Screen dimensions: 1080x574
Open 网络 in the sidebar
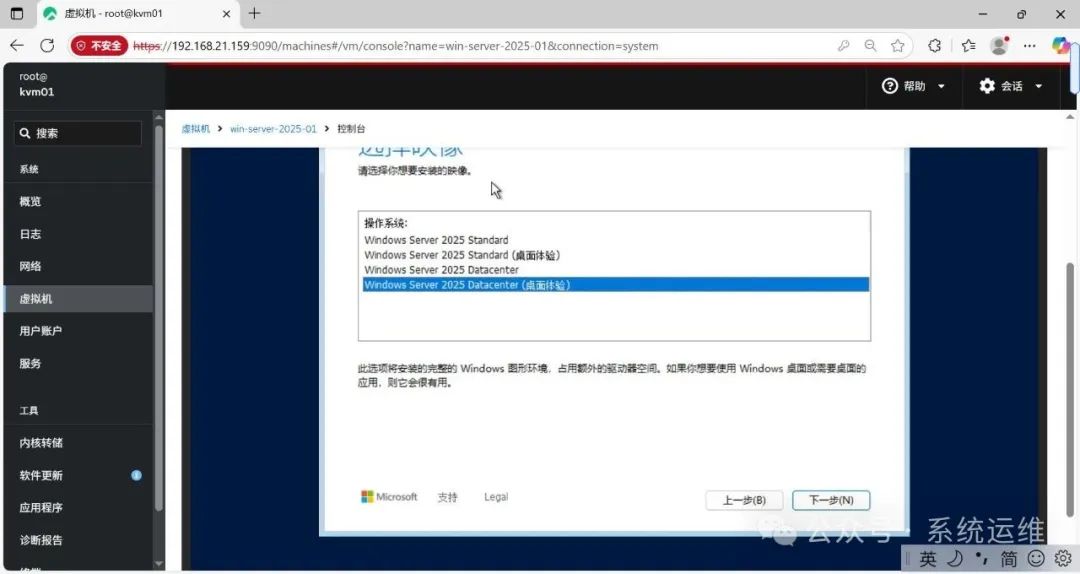(x=78, y=266)
